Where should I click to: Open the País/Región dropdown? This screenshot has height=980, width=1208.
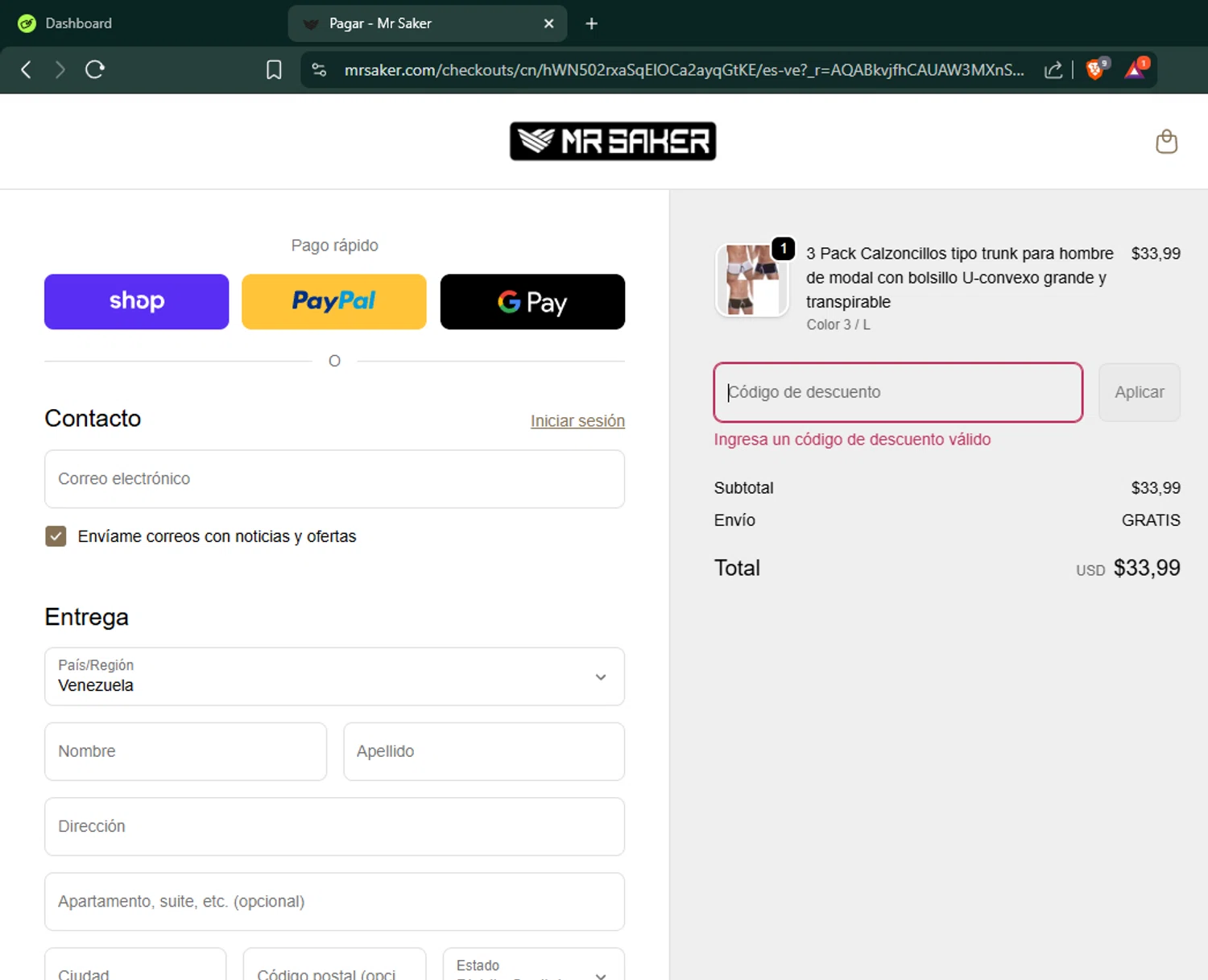(x=334, y=676)
